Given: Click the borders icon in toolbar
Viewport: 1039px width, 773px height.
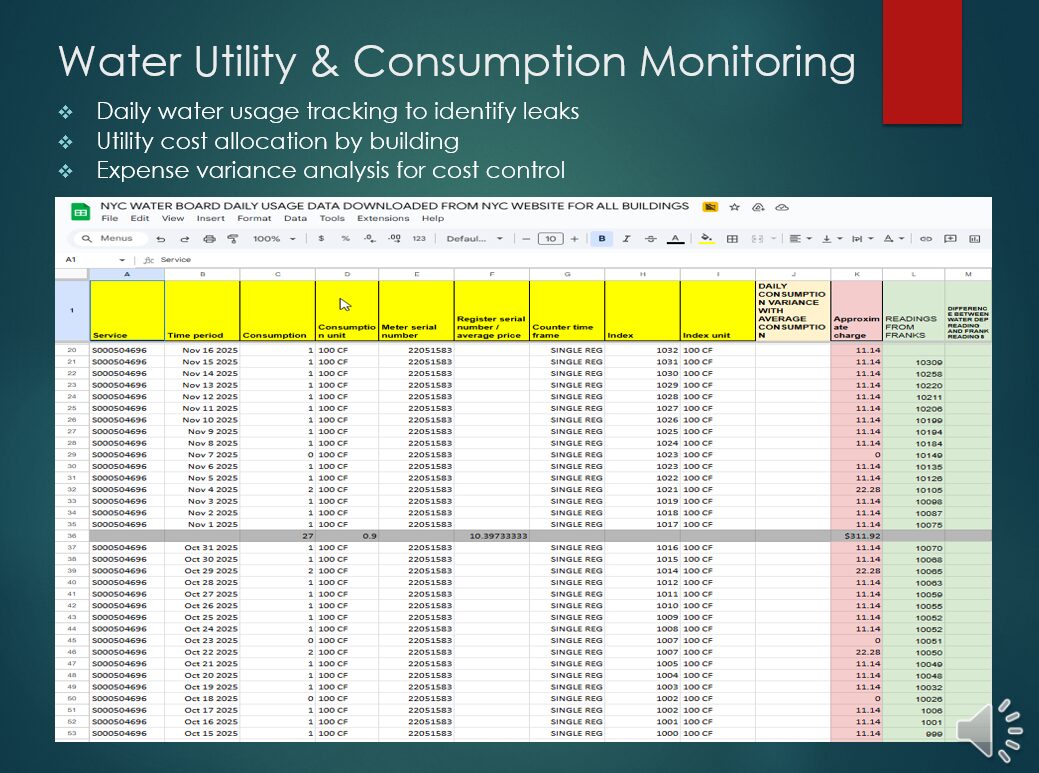Looking at the screenshot, I should pyautogui.click(x=732, y=239).
